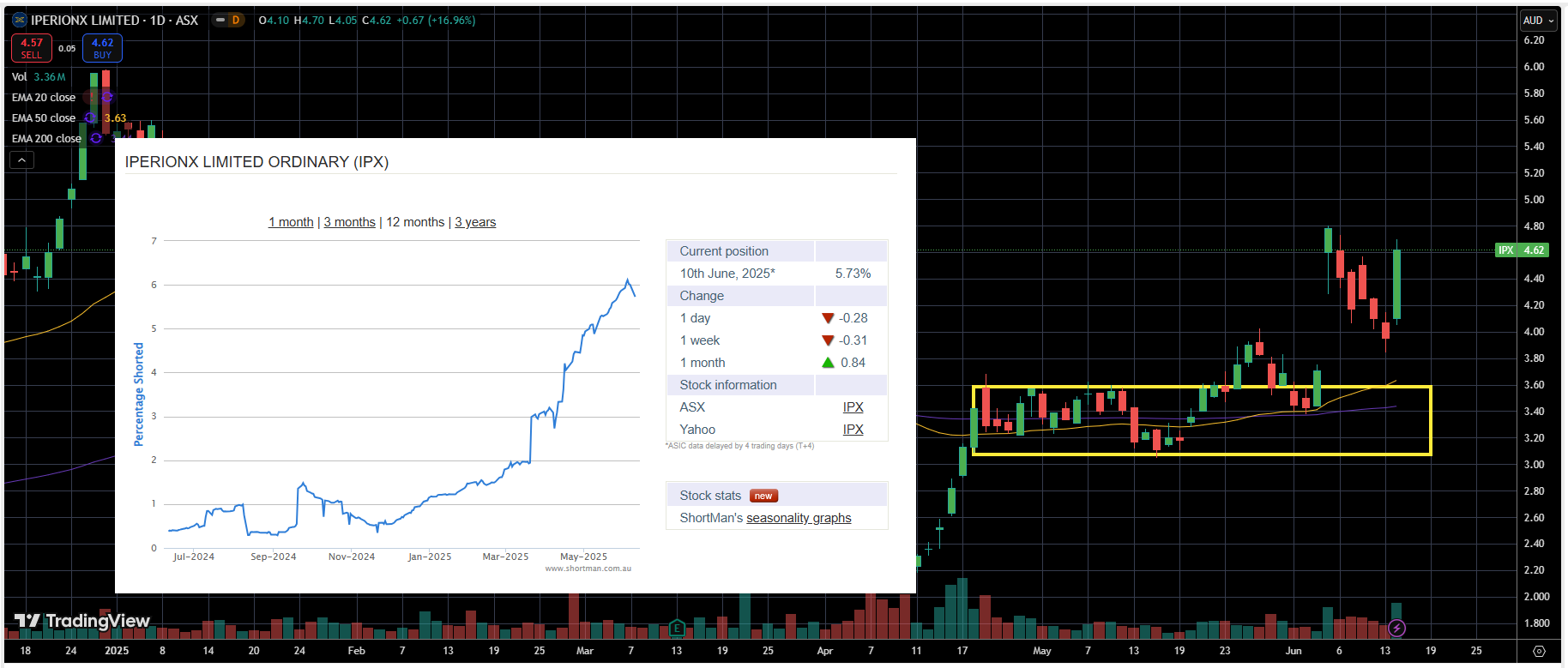1568x668 pixels.
Task: Open the AUD currency dropdown
Action: 1539,20
